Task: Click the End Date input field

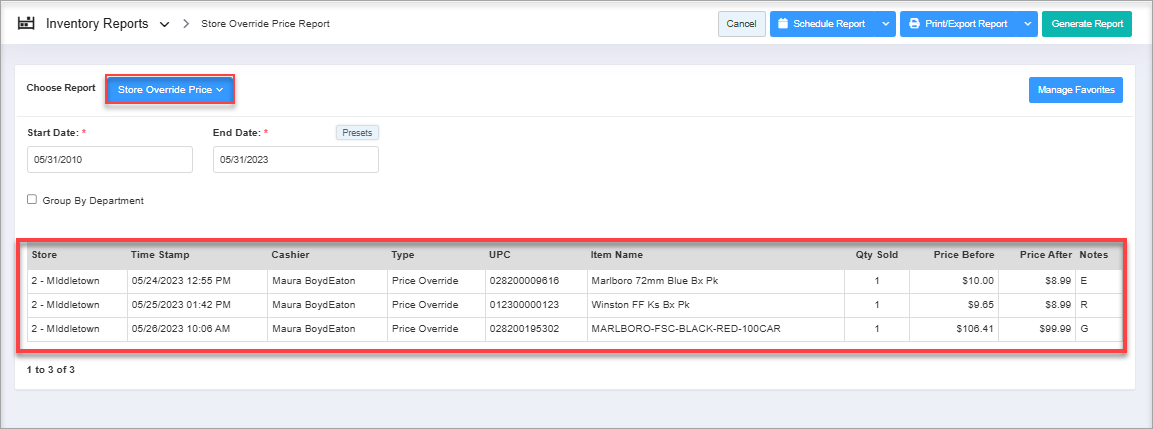Action: click(x=296, y=160)
